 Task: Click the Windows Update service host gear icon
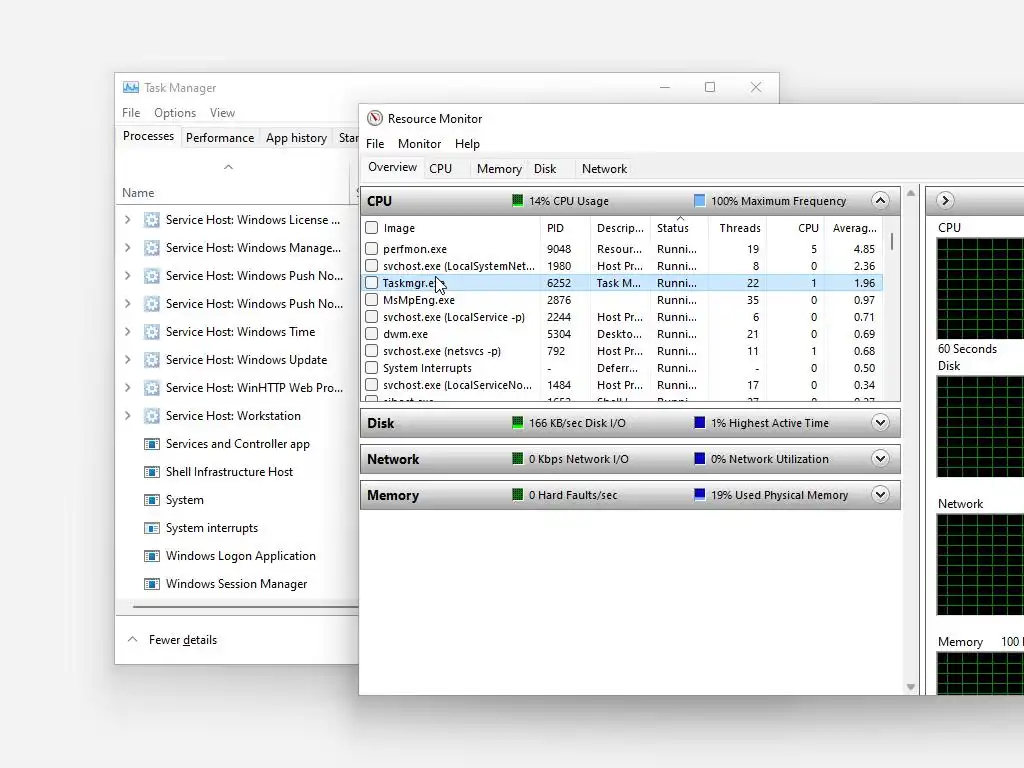(x=152, y=360)
